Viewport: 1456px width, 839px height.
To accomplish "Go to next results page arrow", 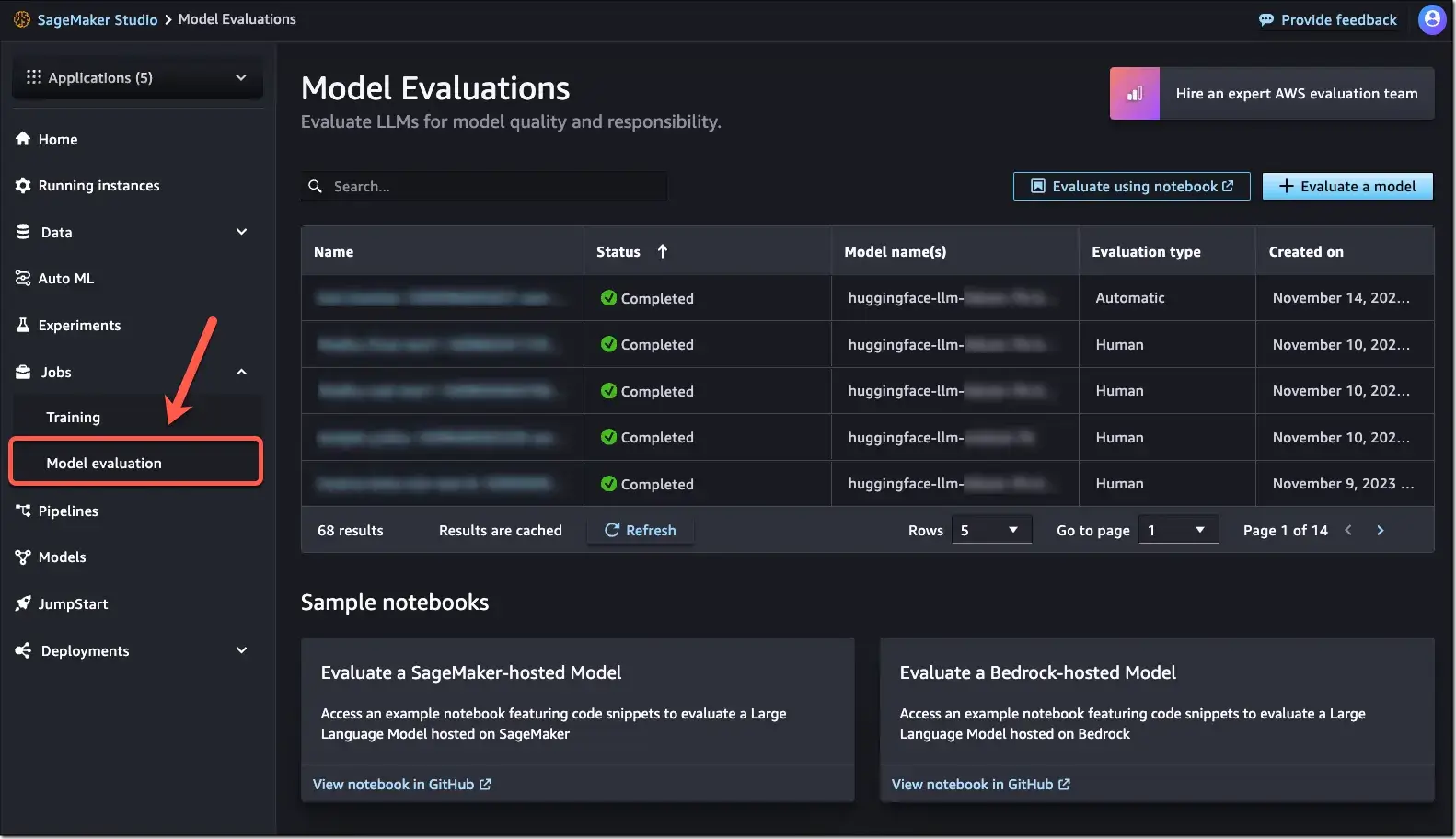I will (1380, 530).
